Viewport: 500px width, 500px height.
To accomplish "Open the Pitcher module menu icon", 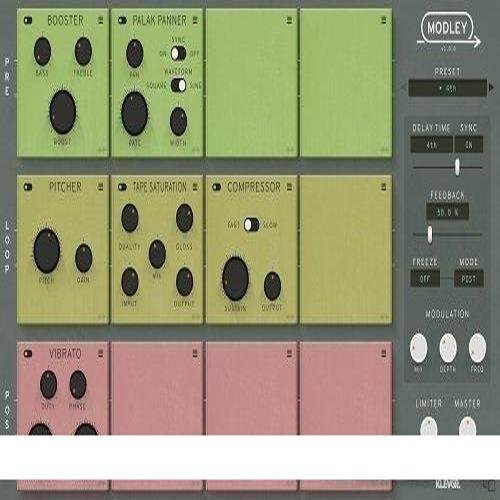I will pos(100,187).
